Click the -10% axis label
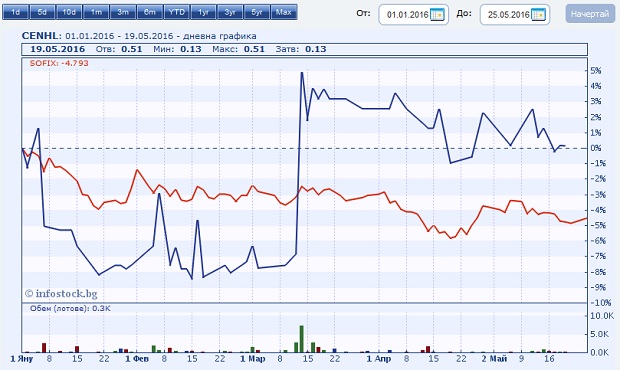Viewport: 620px width, 370px height. (600, 303)
